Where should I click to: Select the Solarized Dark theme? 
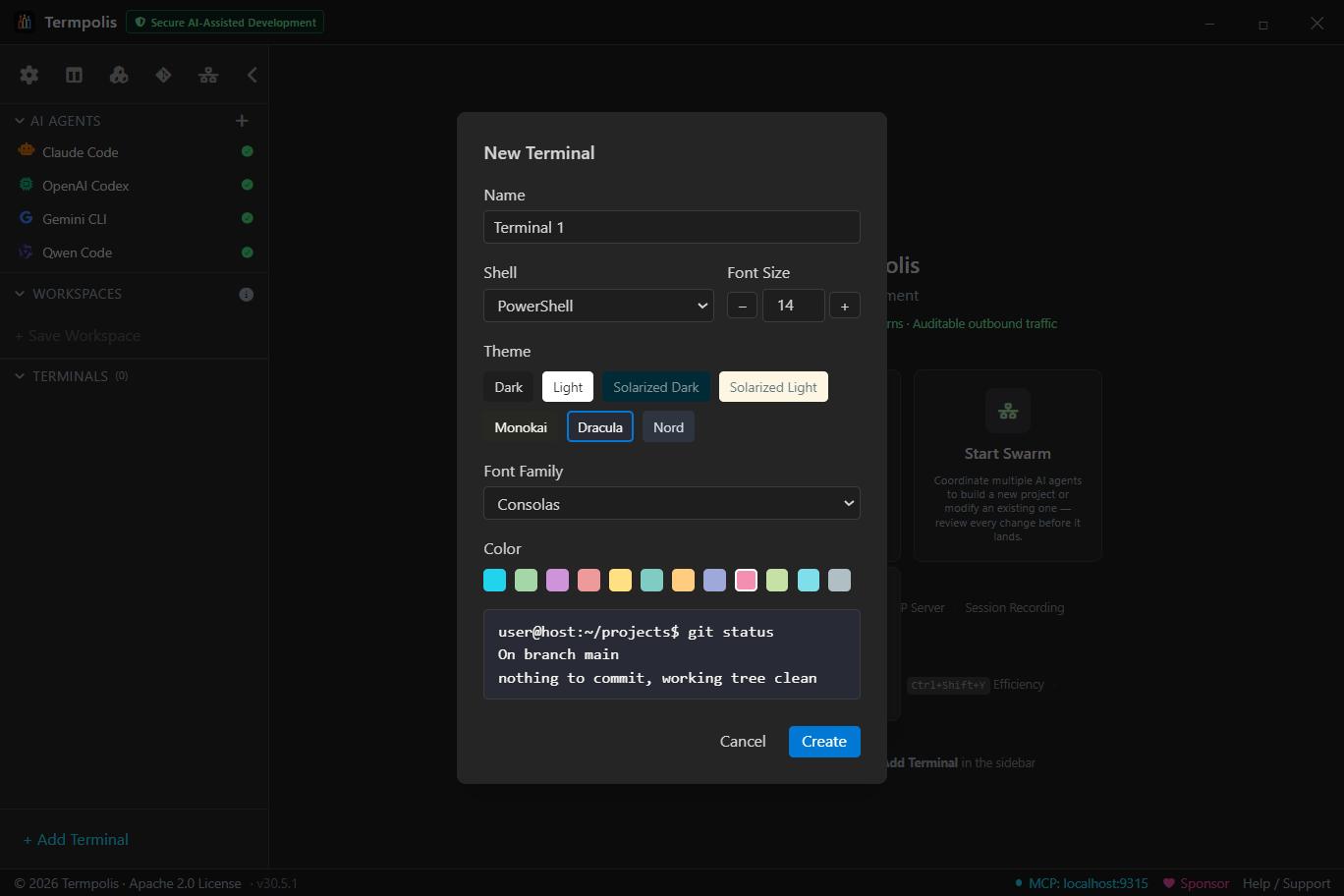656,387
